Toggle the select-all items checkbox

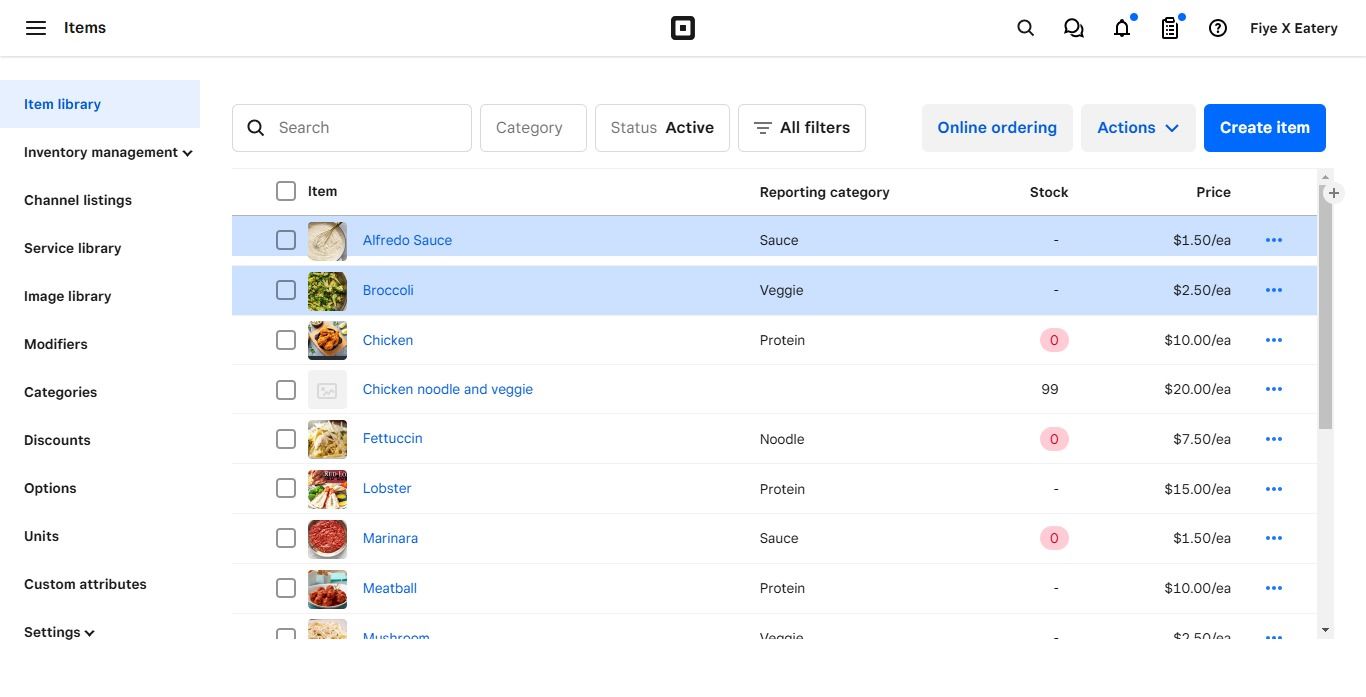(286, 191)
